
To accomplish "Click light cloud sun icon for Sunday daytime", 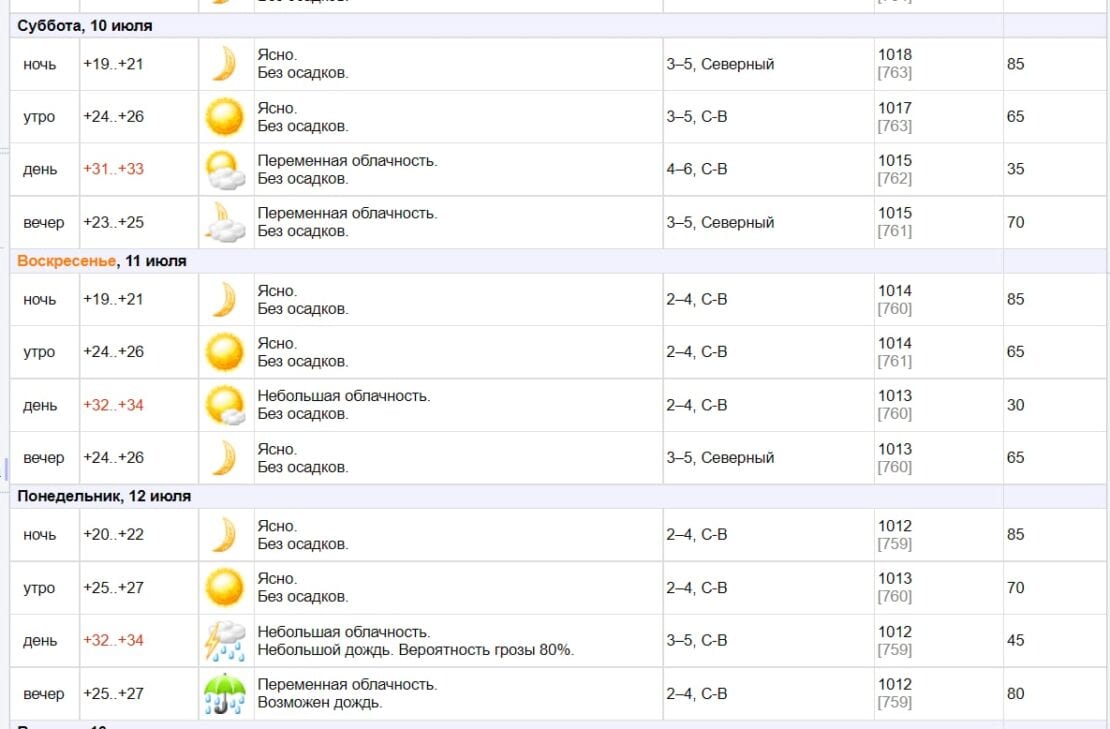I will click(225, 405).
